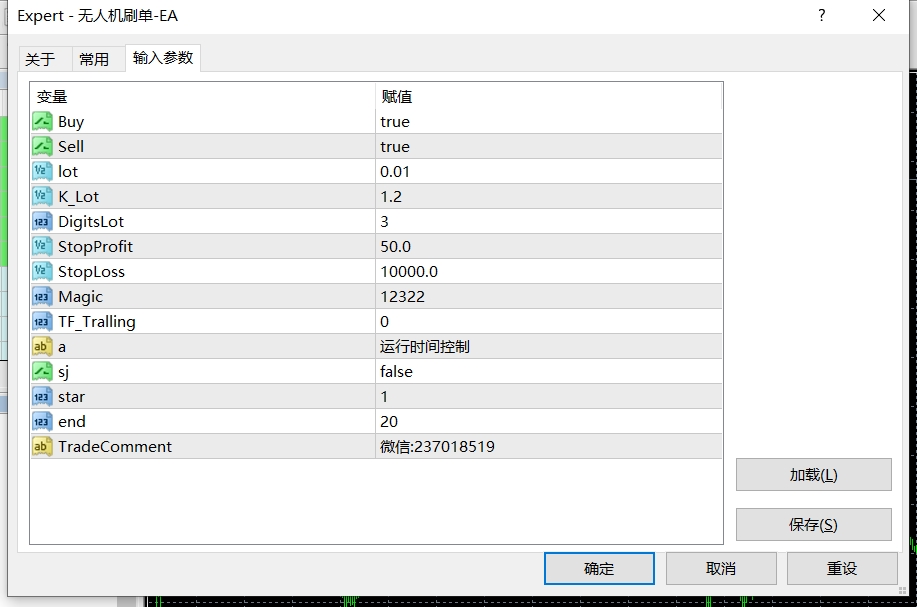917x607 pixels.
Task: Click the 取消 button
Action: [x=721, y=568]
